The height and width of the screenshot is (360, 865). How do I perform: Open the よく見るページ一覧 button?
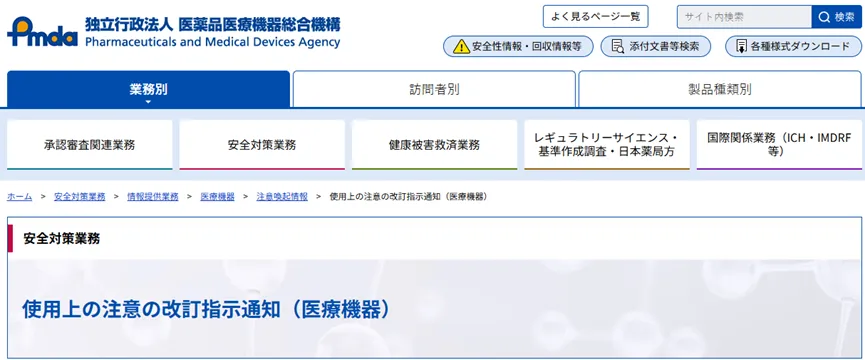click(595, 17)
